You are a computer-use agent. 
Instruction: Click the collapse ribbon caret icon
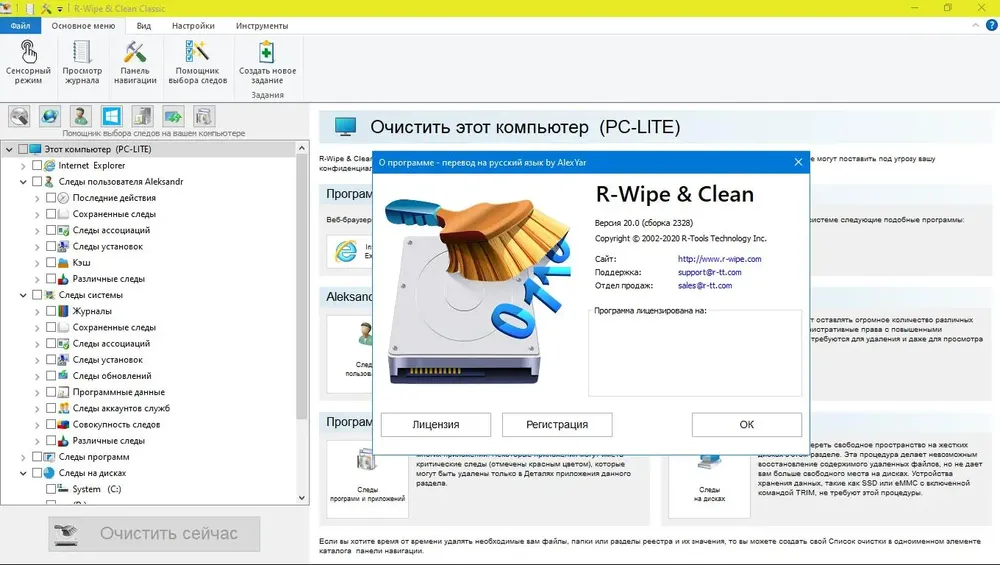(975, 26)
